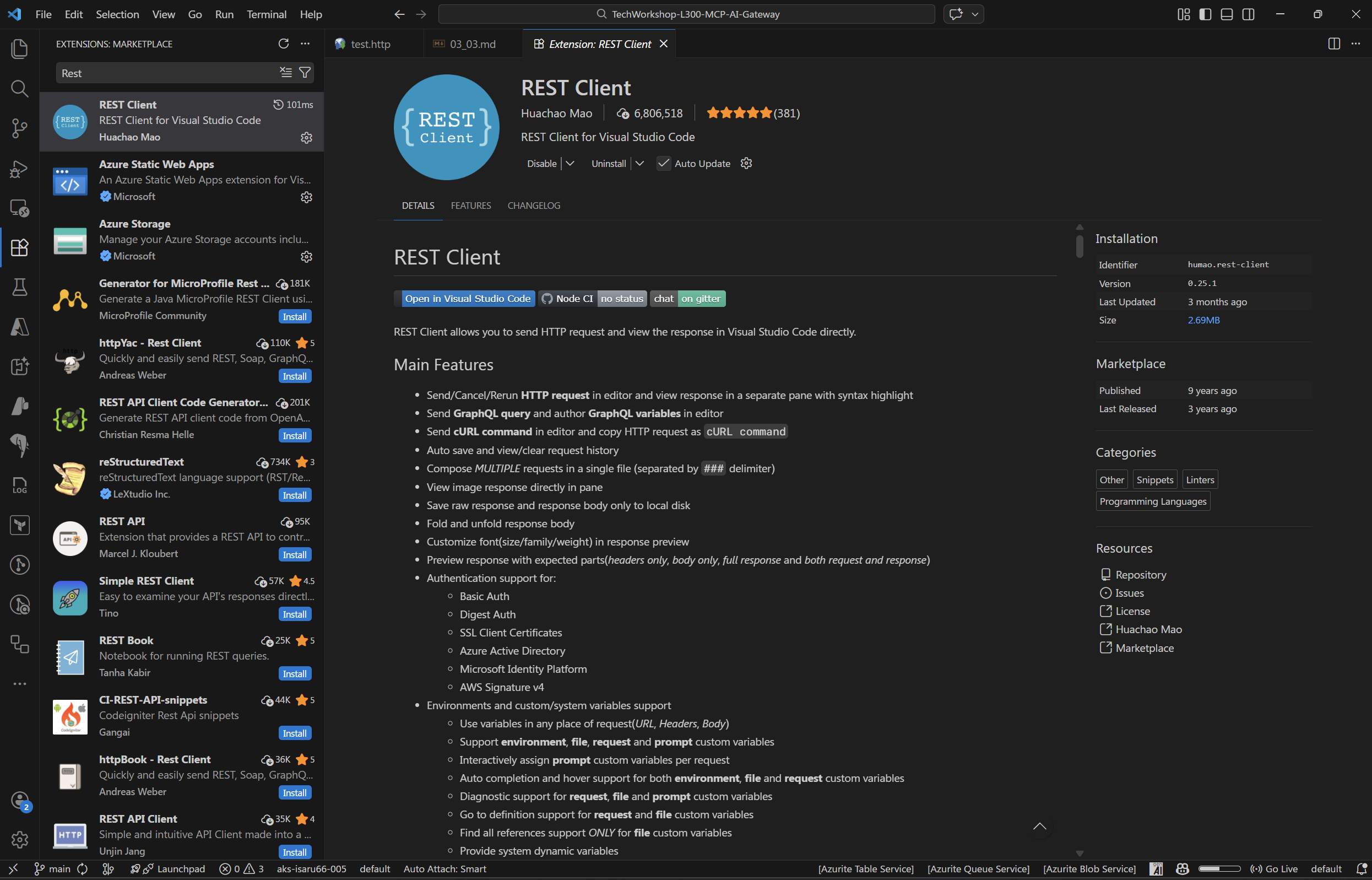Open the File menu
Screen dimensions: 1372x880
click(x=44, y=14)
